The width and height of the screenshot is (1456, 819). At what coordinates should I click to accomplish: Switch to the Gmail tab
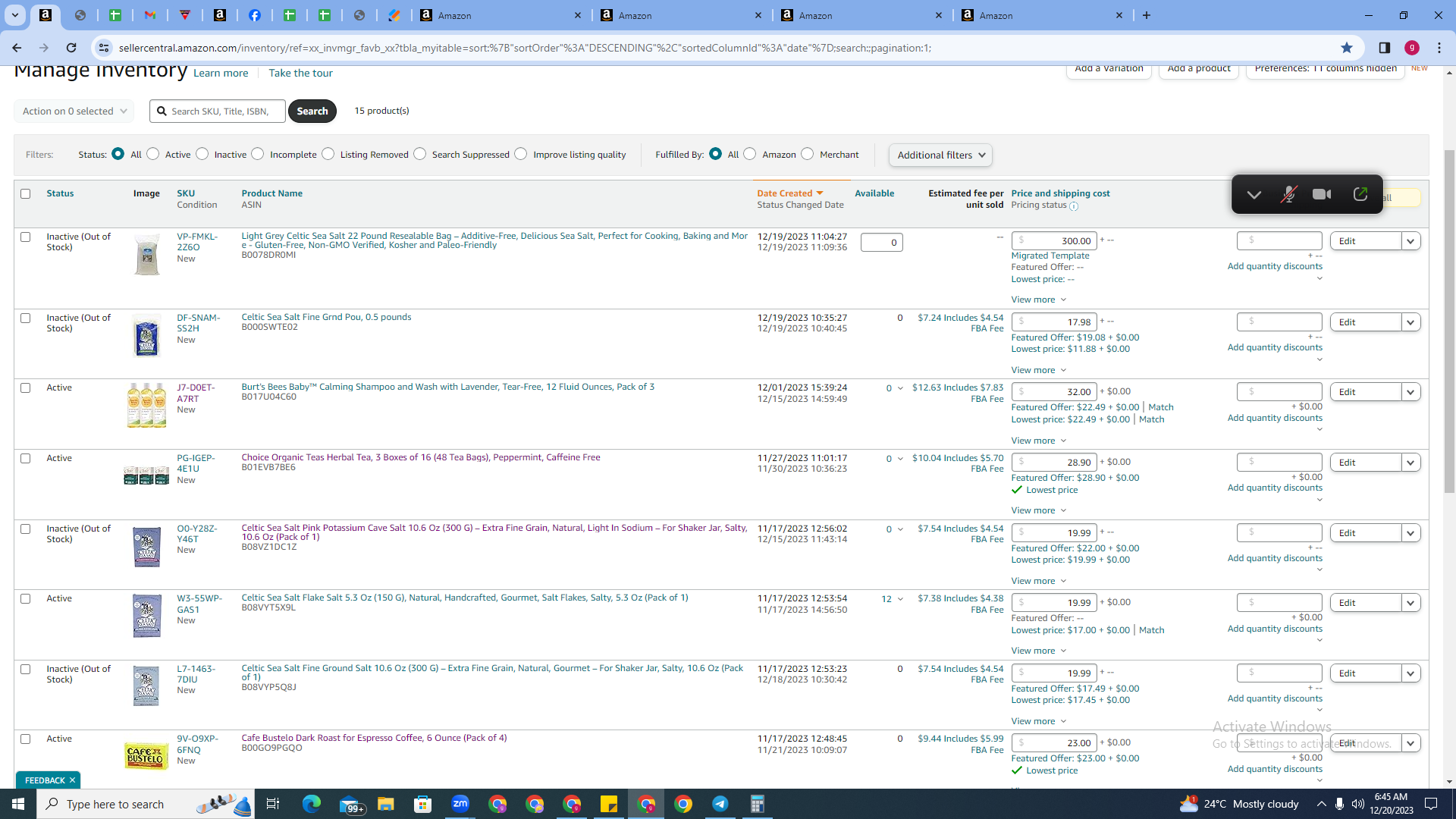pos(150,15)
